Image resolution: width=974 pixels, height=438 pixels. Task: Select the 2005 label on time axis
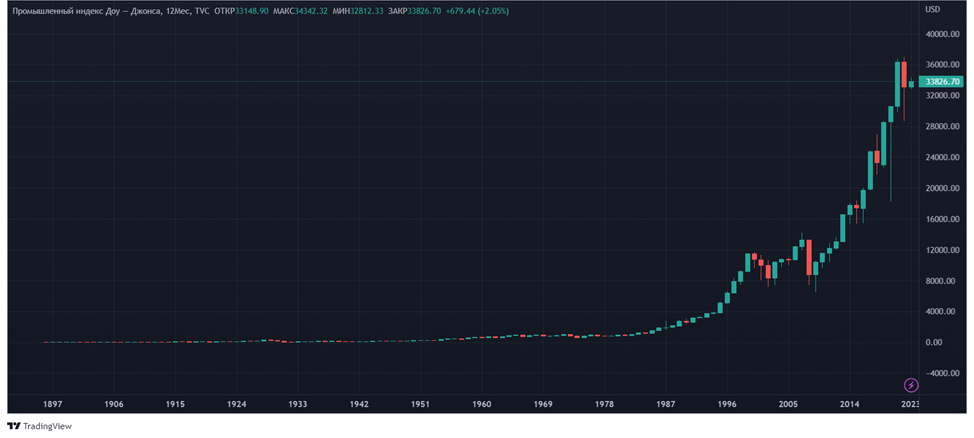coord(788,404)
